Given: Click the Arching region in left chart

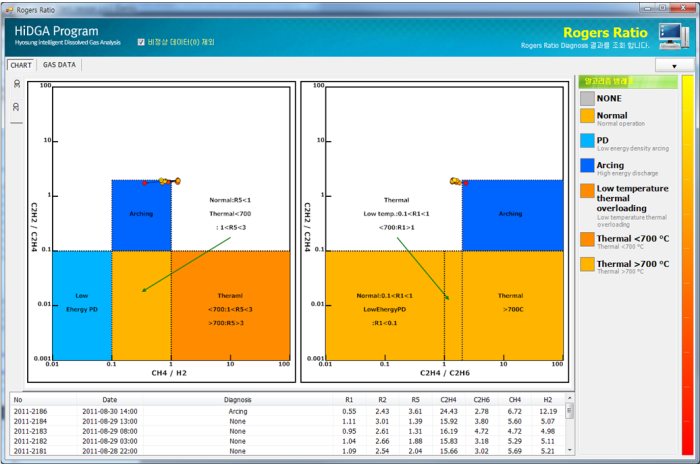Looking at the screenshot, I should click(x=142, y=215).
